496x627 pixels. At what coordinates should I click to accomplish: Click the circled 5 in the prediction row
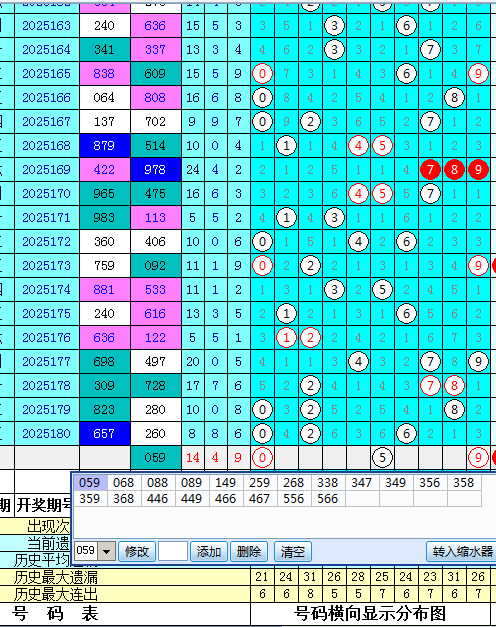click(x=382, y=457)
